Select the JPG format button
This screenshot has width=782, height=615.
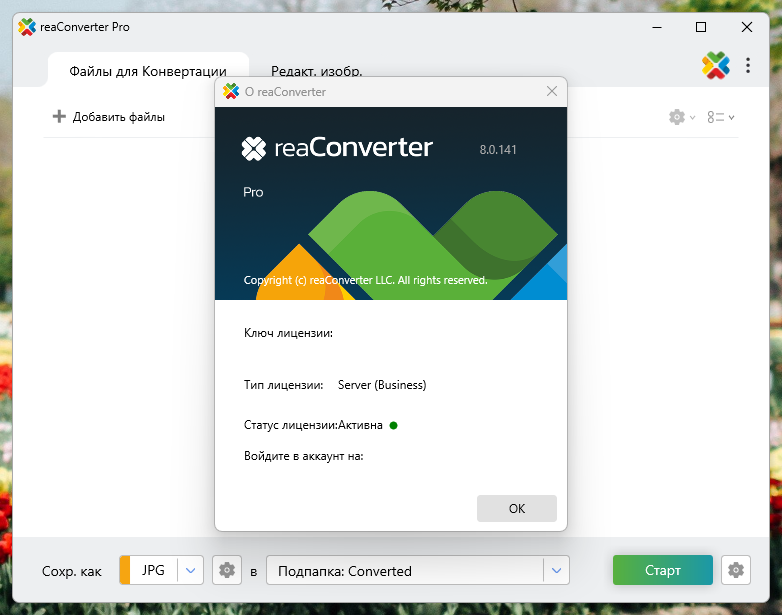tap(153, 570)
